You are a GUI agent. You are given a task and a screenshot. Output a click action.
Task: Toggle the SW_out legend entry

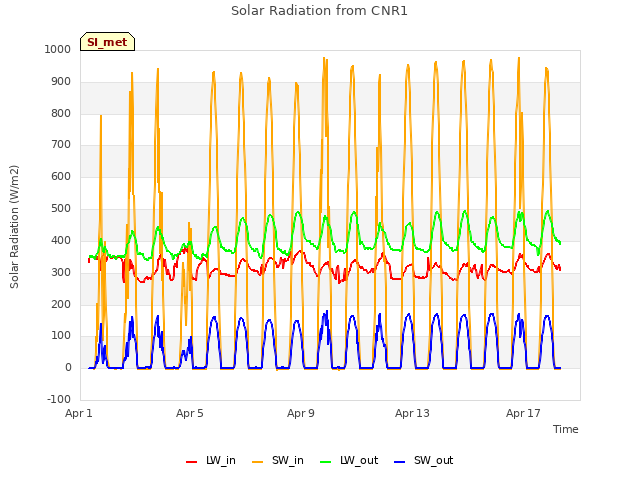pyautogui.click(x=424, y=460)
